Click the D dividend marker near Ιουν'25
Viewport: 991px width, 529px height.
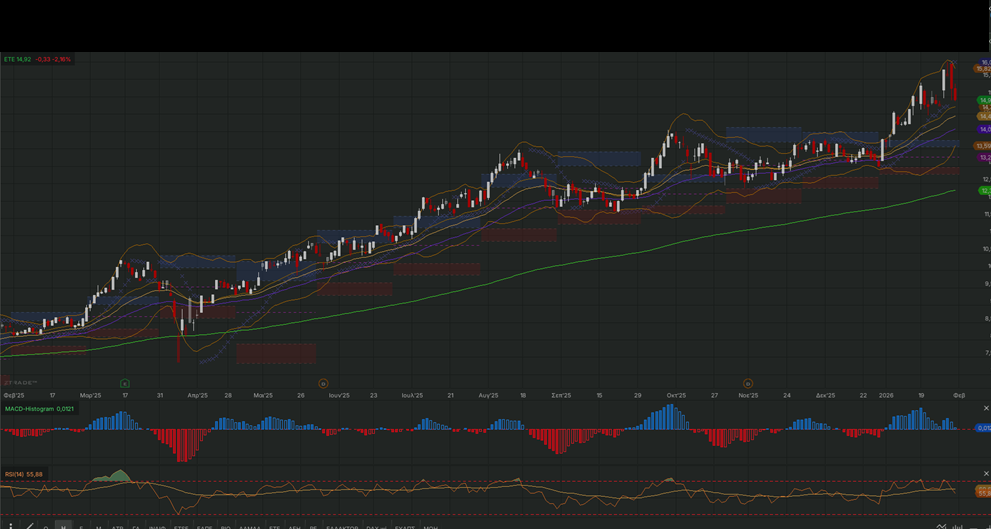pyautogui.click(x=323, y=383)
